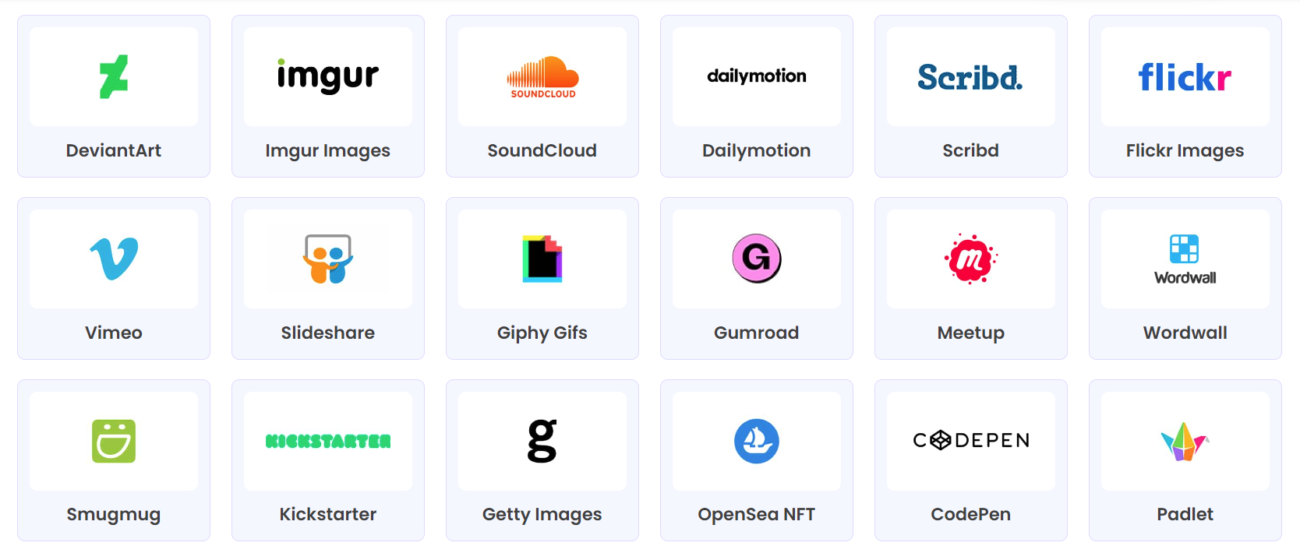Open the Kickstarter card label below logo

coord(328,515)
